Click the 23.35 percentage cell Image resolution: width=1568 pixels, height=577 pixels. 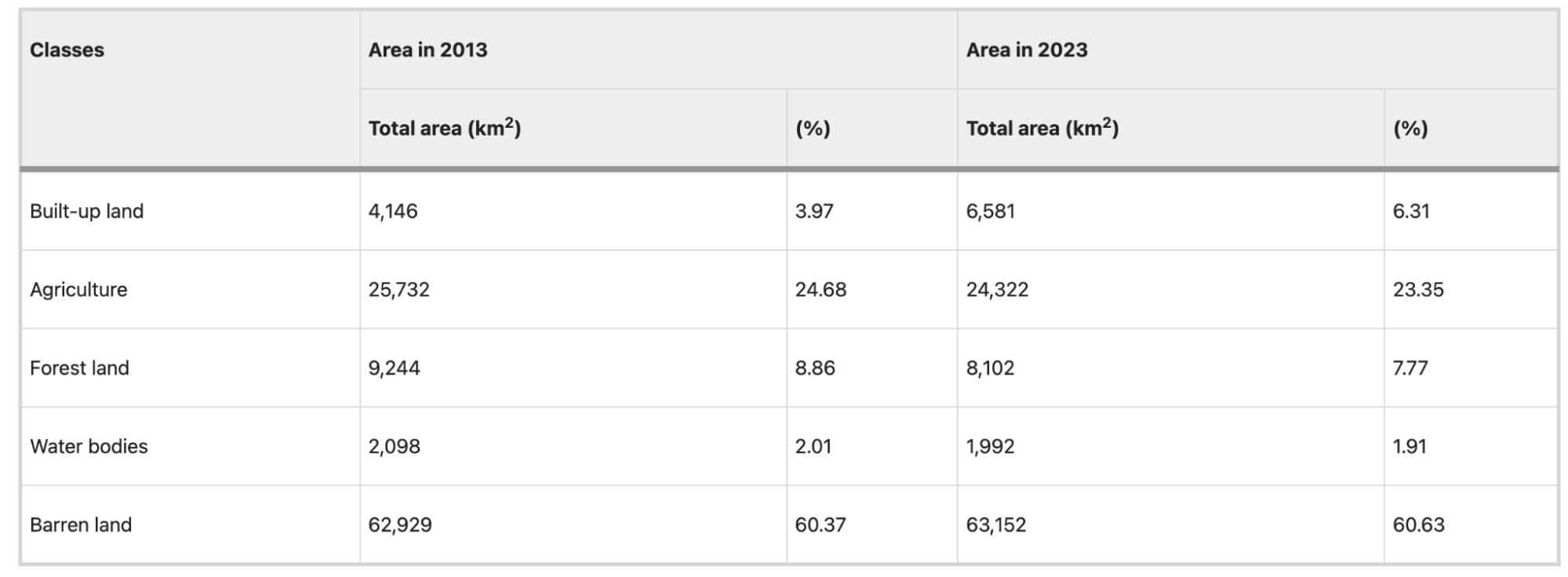pos(1418,289)
